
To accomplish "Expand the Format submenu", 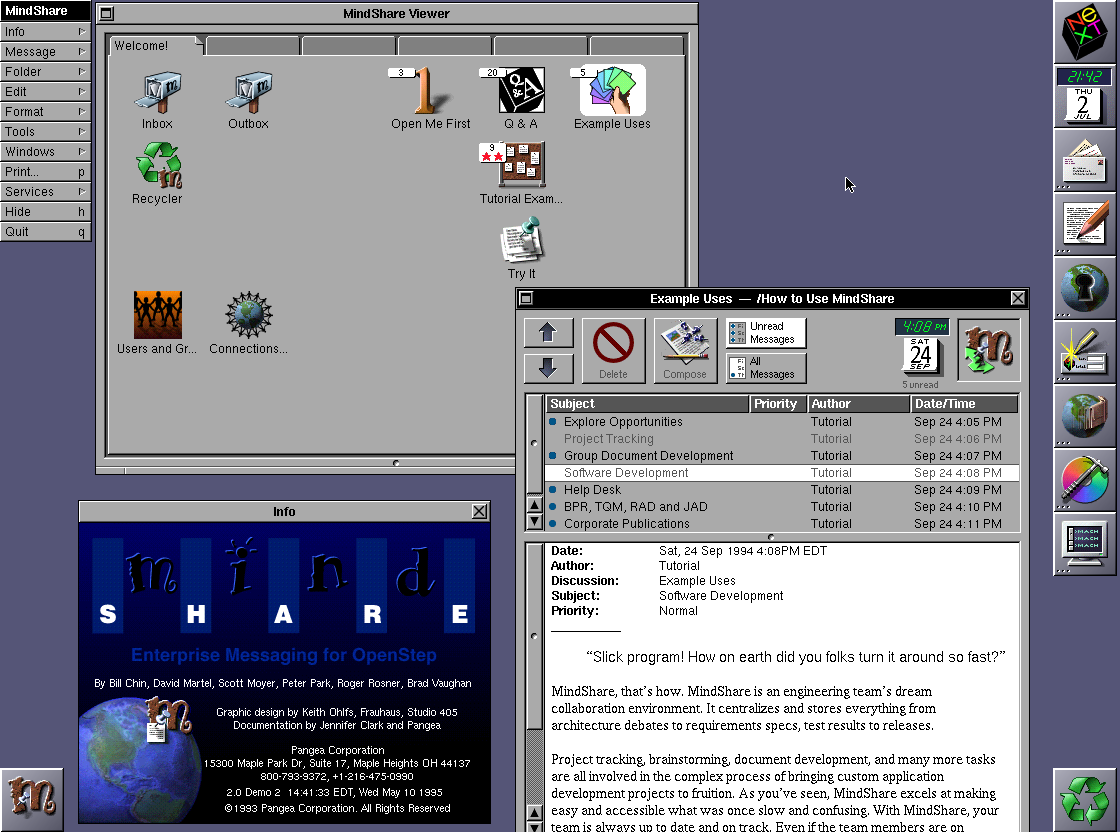I will click(x=45, y=112).
